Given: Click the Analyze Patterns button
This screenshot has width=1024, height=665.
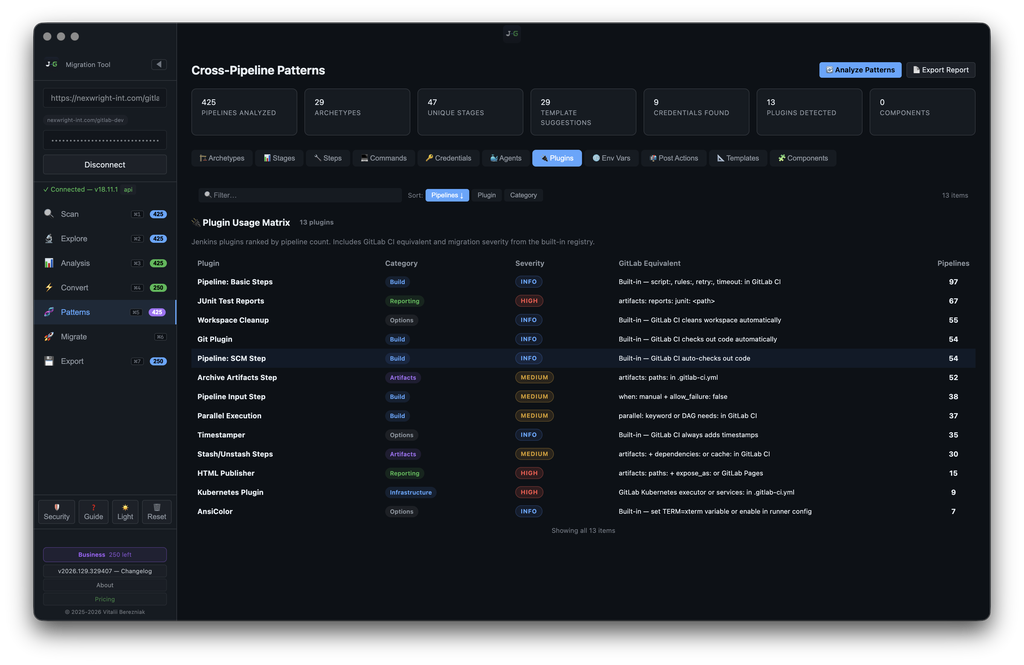Looking at the screenshot, I should pos(860,70).
